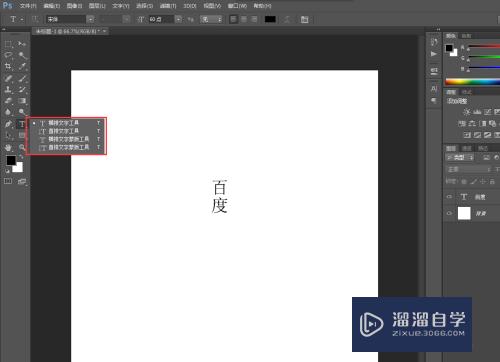Open the History panel icon
This screenshot has height=362, width=500.
tap(434, 42)
